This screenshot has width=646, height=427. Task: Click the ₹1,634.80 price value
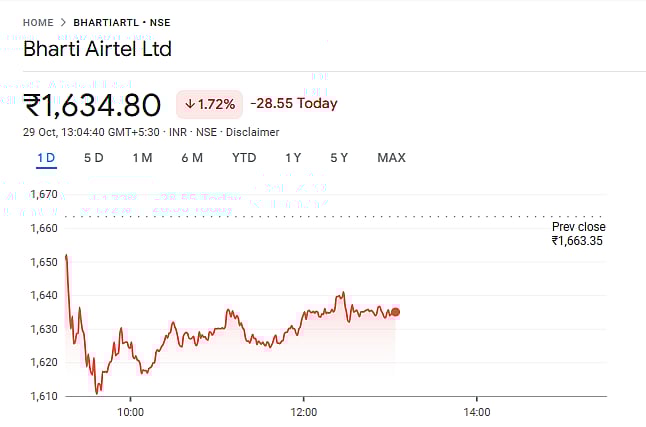click(x=93, y=104)
